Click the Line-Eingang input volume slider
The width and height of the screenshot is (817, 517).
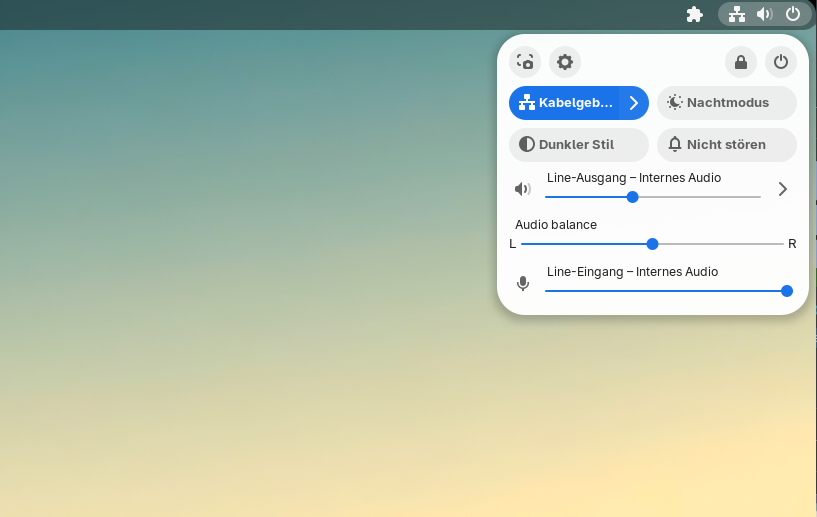click(x=665, y=291)
